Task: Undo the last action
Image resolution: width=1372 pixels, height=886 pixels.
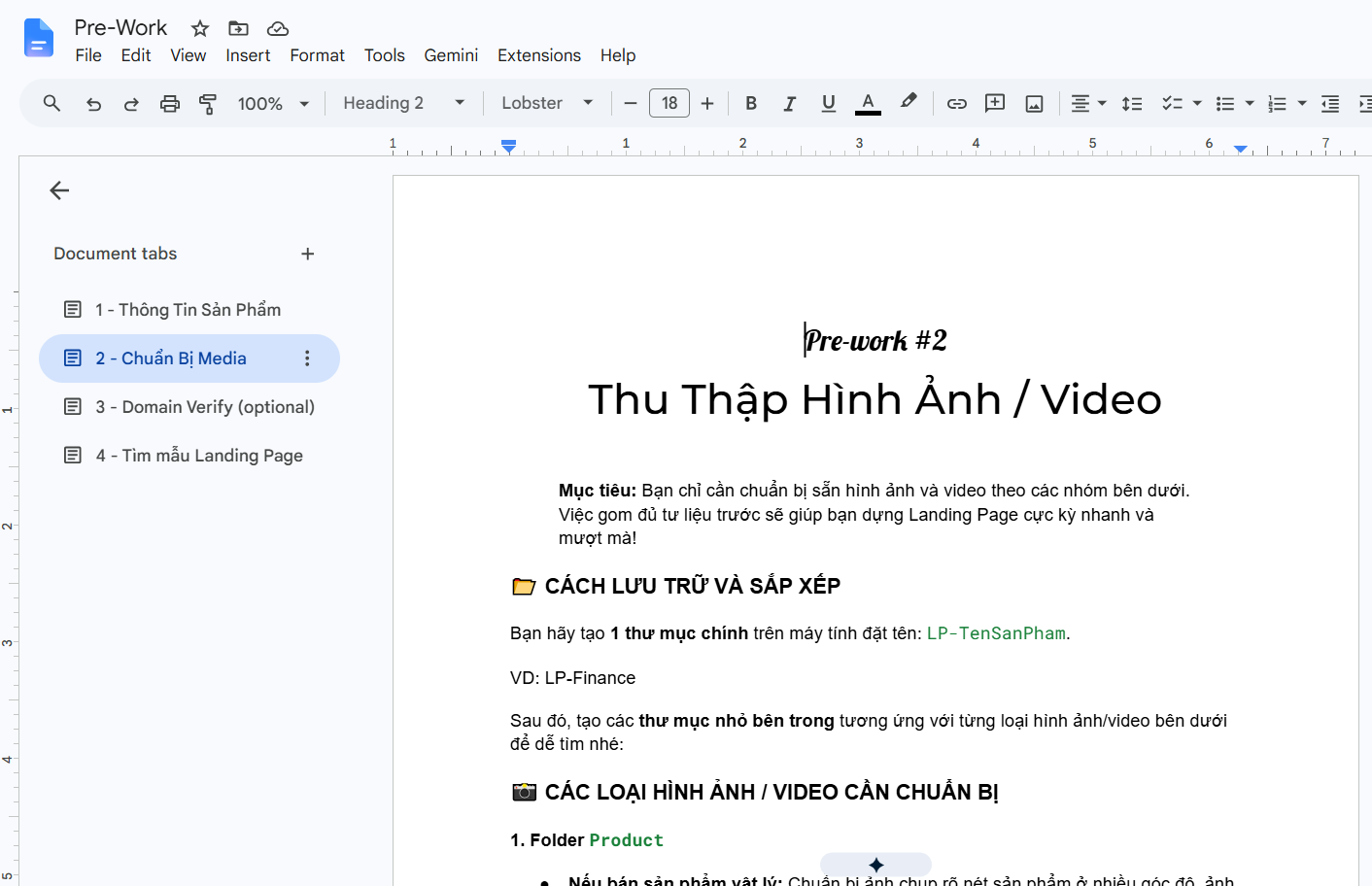Action: (93, 103)
